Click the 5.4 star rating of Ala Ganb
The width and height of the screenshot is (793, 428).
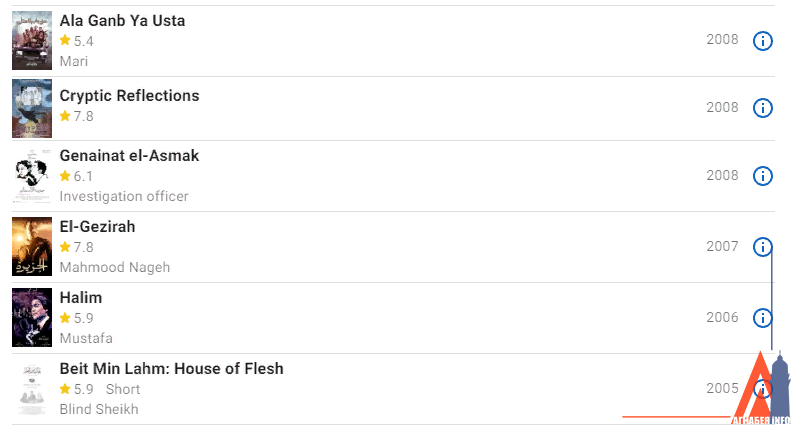click(76, 41)
